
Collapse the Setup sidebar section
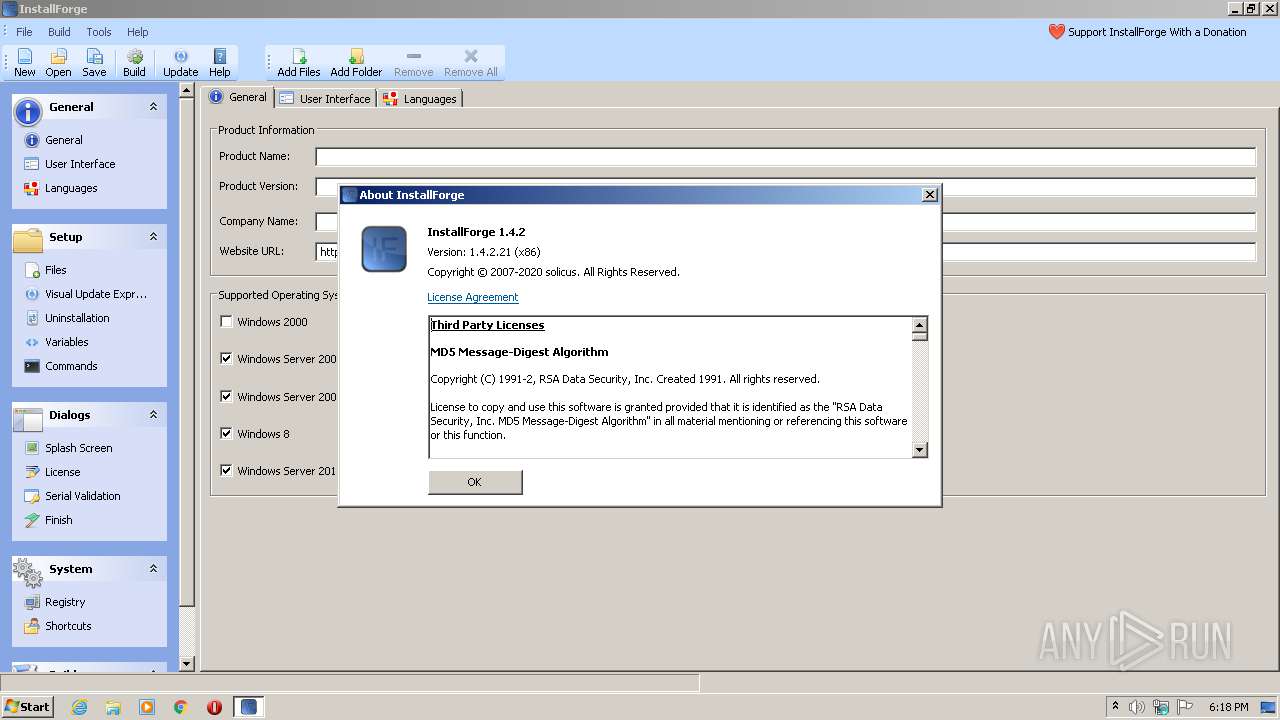(153, 237)
